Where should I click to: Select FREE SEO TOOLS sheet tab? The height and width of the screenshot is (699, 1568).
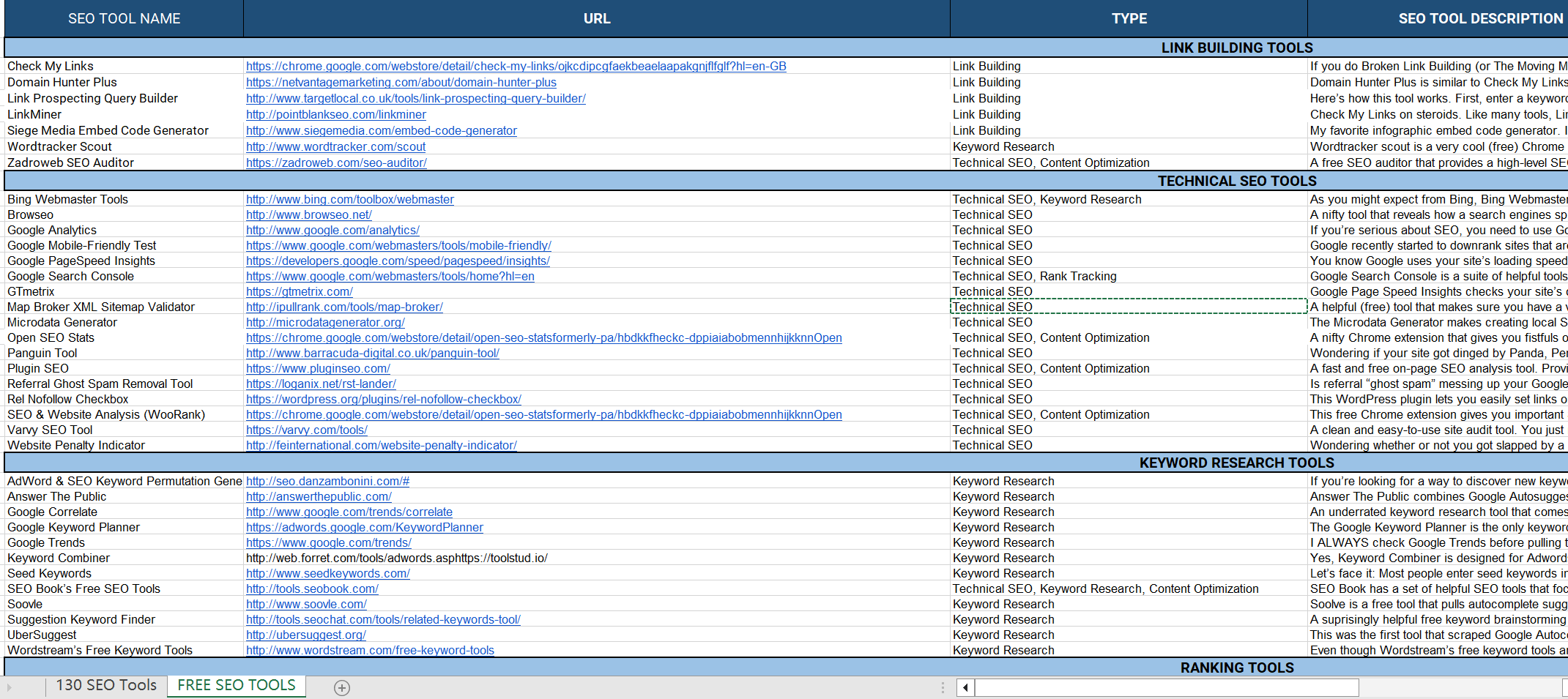pos(237,685)
